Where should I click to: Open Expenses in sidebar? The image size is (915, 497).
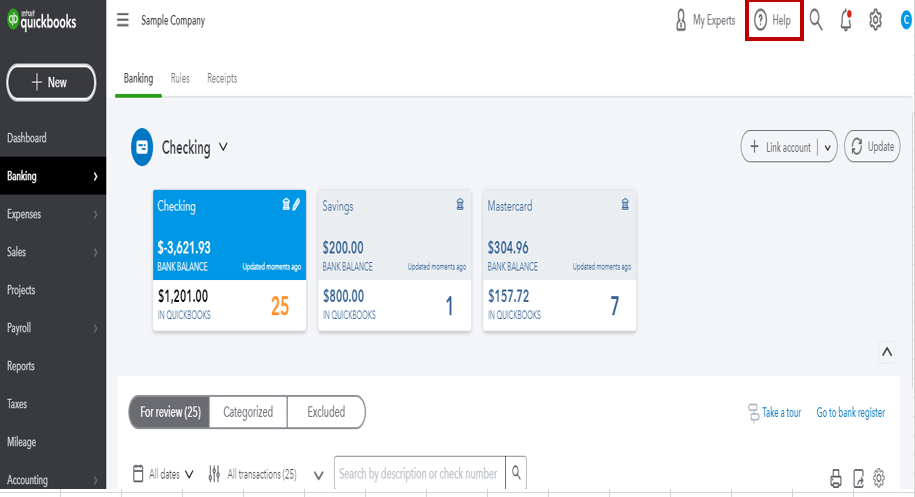point(24,214)
